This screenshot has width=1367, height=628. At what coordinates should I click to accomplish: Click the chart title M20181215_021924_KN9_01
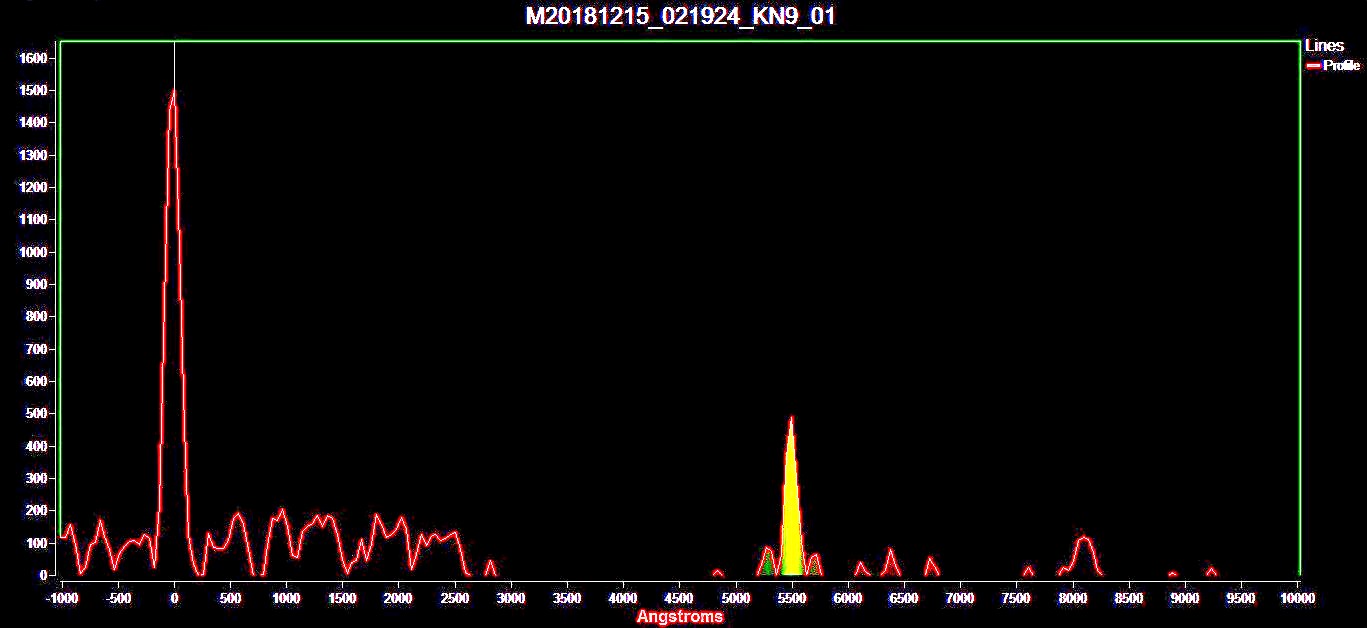click(x=680, y=17)
